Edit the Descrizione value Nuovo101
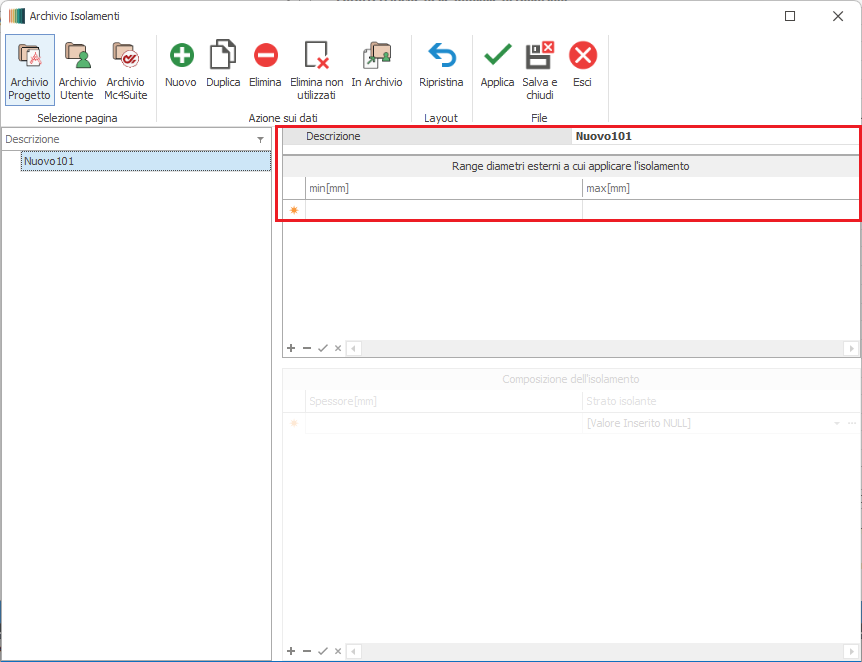The width and height of the screenshot is (862, 662). [x=715, y=136]
